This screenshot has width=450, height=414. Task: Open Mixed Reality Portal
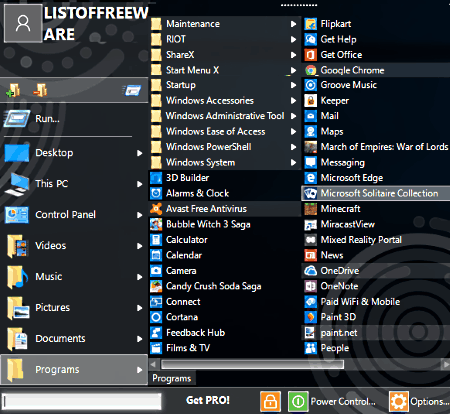point(376,240)
